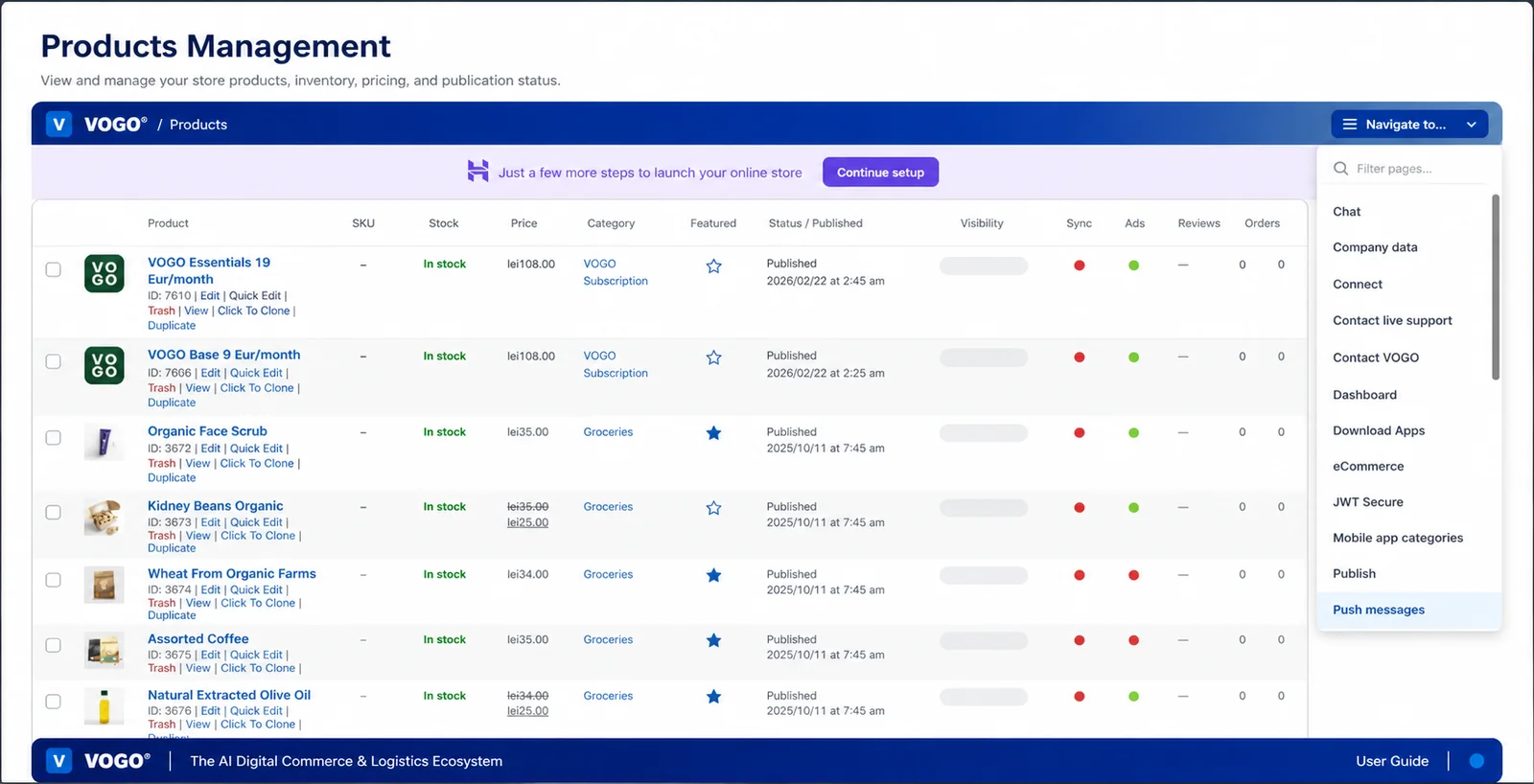The height and width of the screenshot is (784, 1534).
Task: Click Quick Edit for Kidney Beans Organic
Action: [256, 522]
